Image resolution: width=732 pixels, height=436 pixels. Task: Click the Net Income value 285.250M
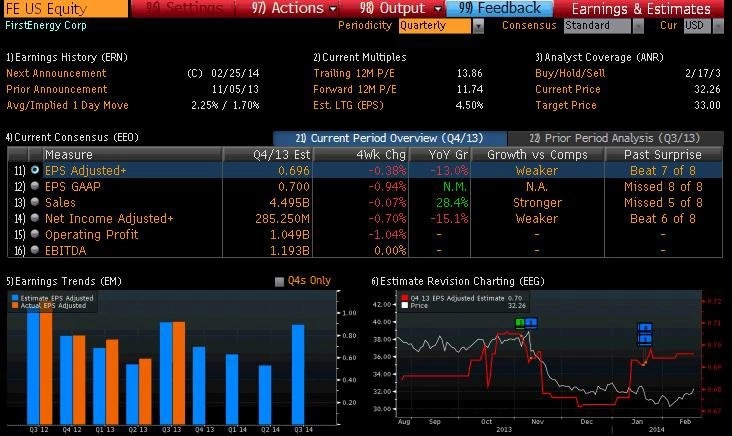[282, 218]
